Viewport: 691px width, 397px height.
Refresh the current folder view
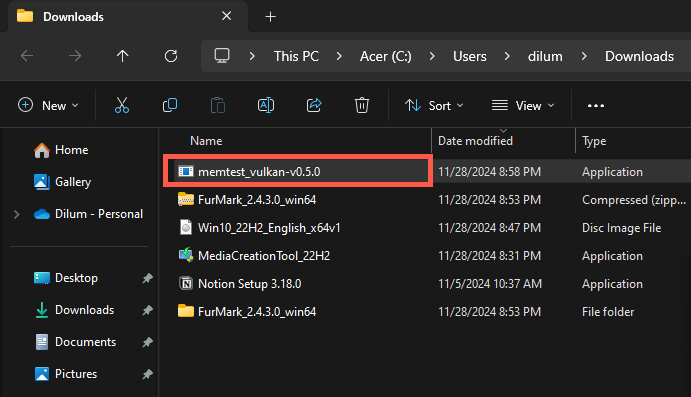[171, 56]
